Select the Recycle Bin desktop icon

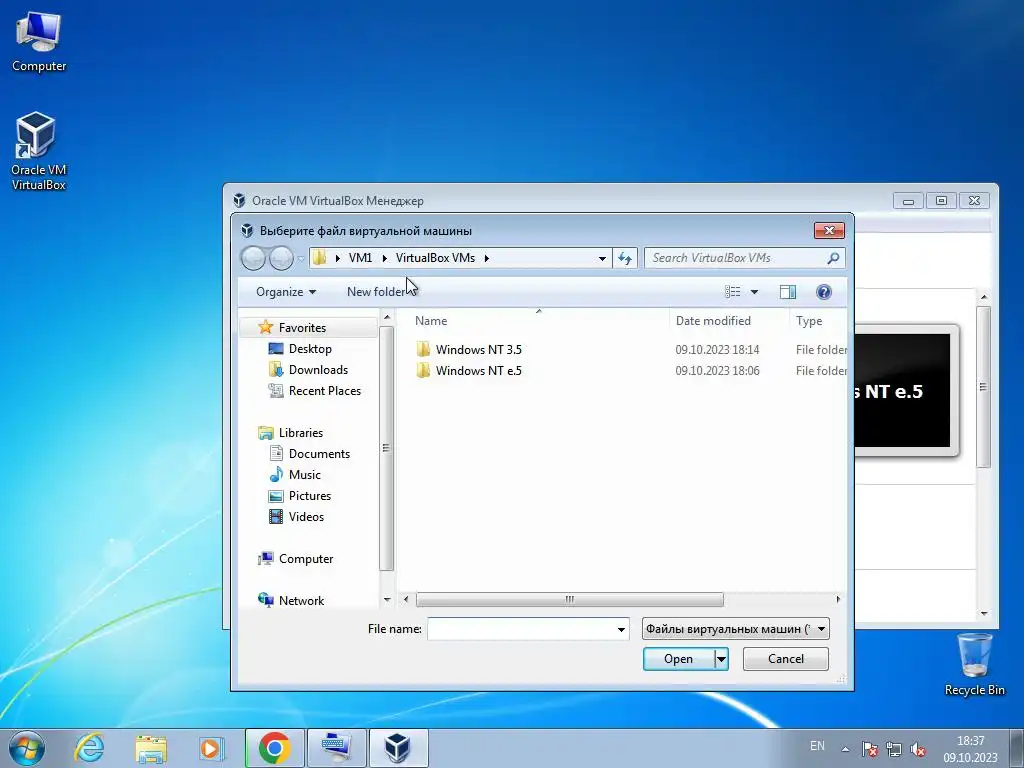(974, 664)
